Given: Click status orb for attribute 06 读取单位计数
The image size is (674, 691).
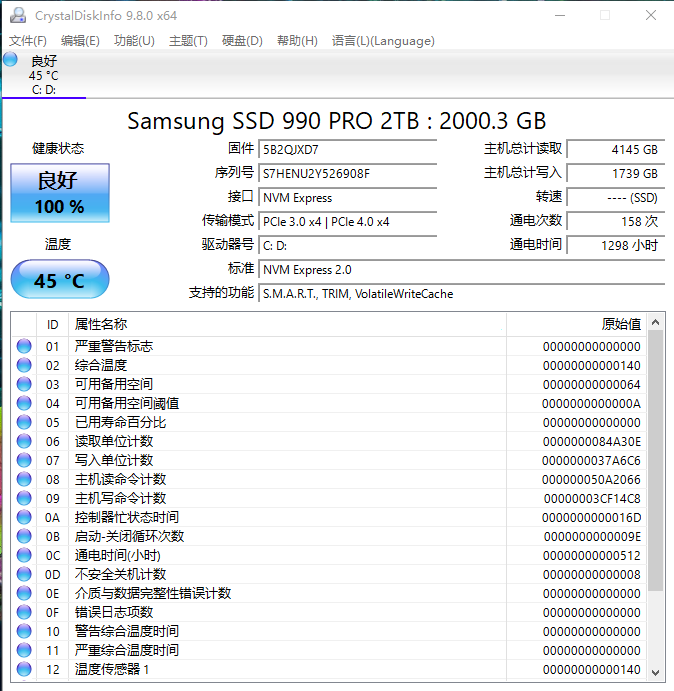Looking at the screenshot, I should 24,441.
